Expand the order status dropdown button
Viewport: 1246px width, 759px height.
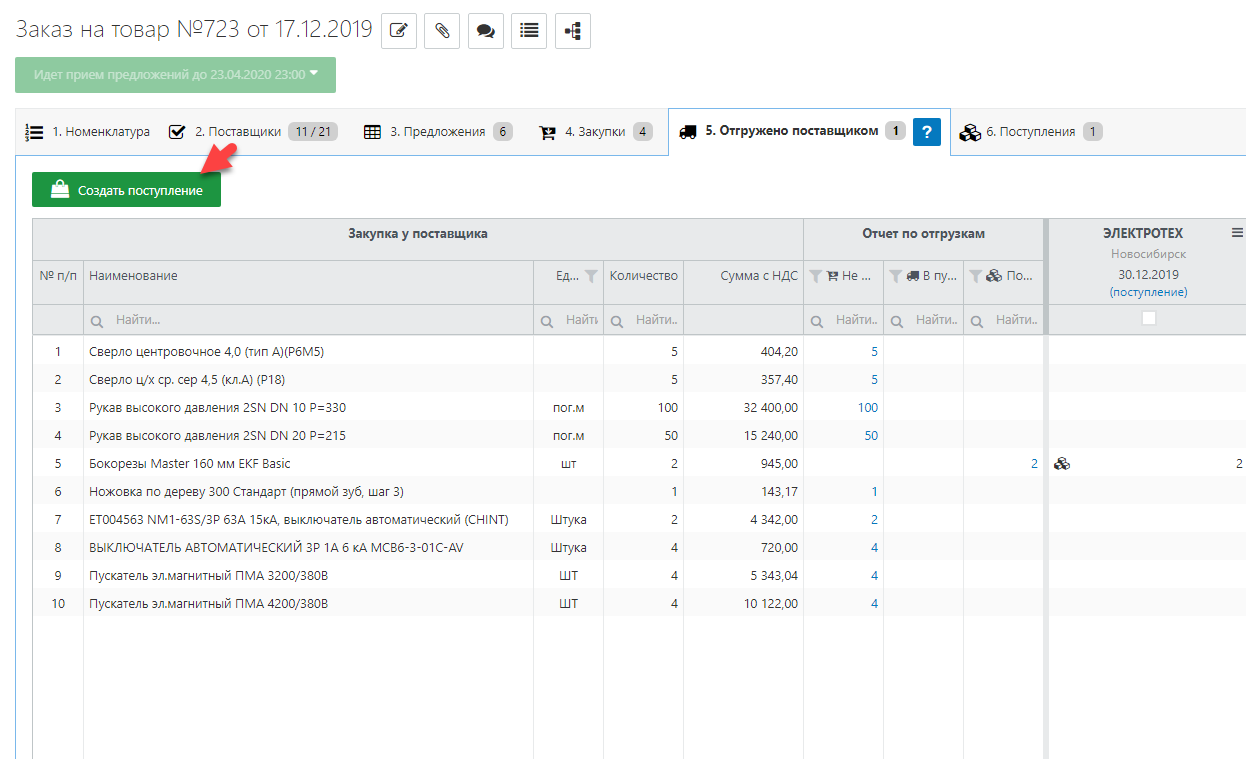[175, 74]
